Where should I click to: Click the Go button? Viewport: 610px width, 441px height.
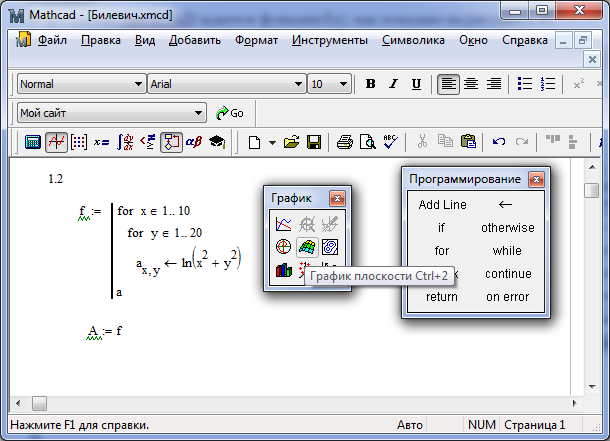click(230, 113)
